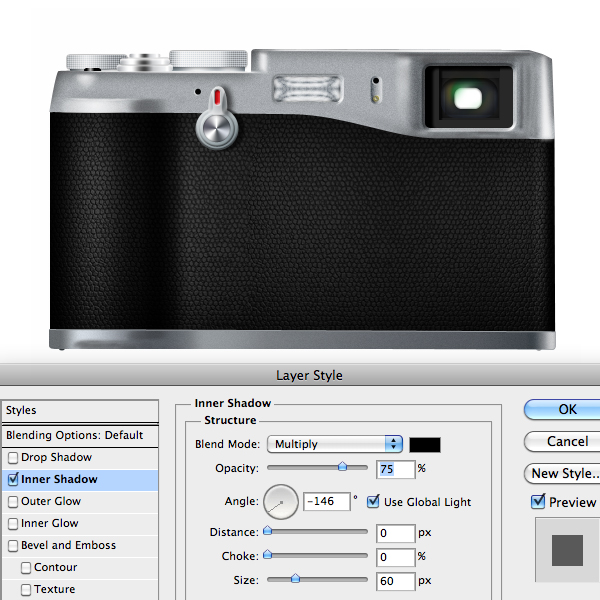Click the gray style preview thumbnail
Screen dimensions: 600x600
coord(567,550)
